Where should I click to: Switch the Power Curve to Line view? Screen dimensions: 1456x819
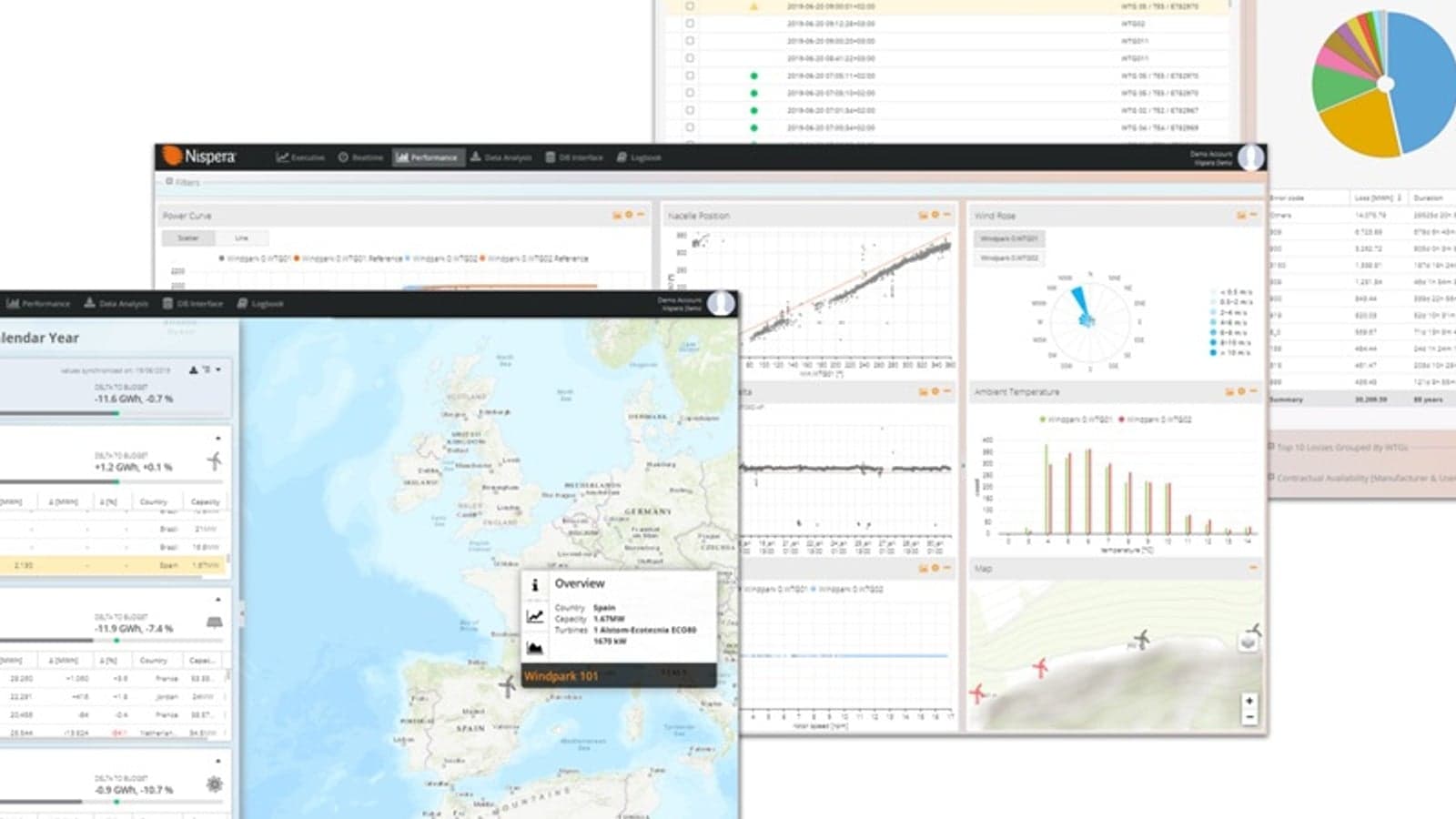[241, 238]
